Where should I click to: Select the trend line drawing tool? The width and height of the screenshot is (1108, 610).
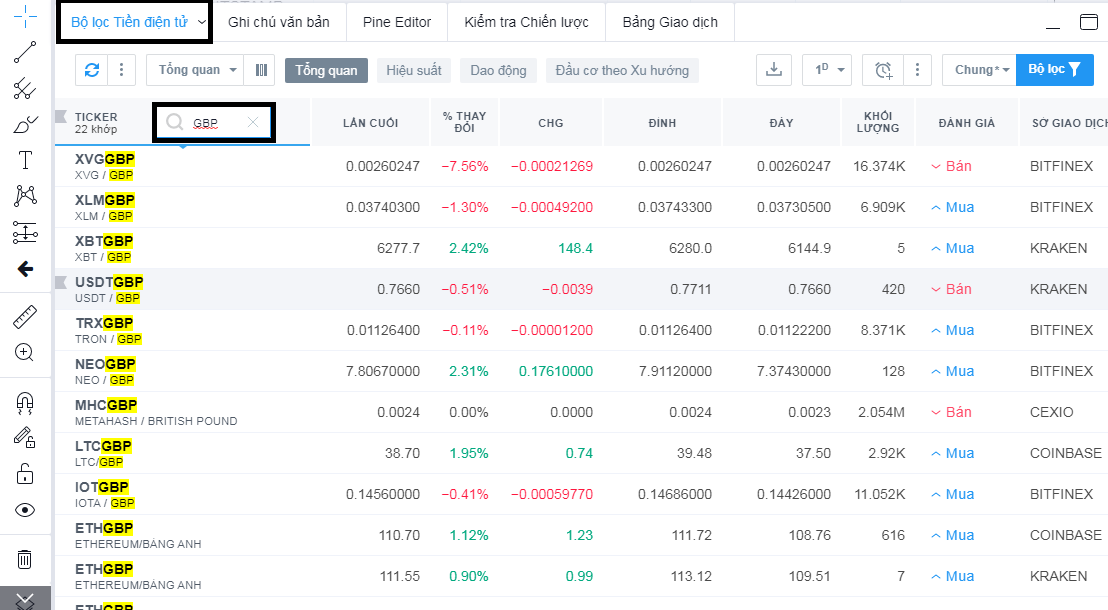pyautogui.click(x=25, y=53)
